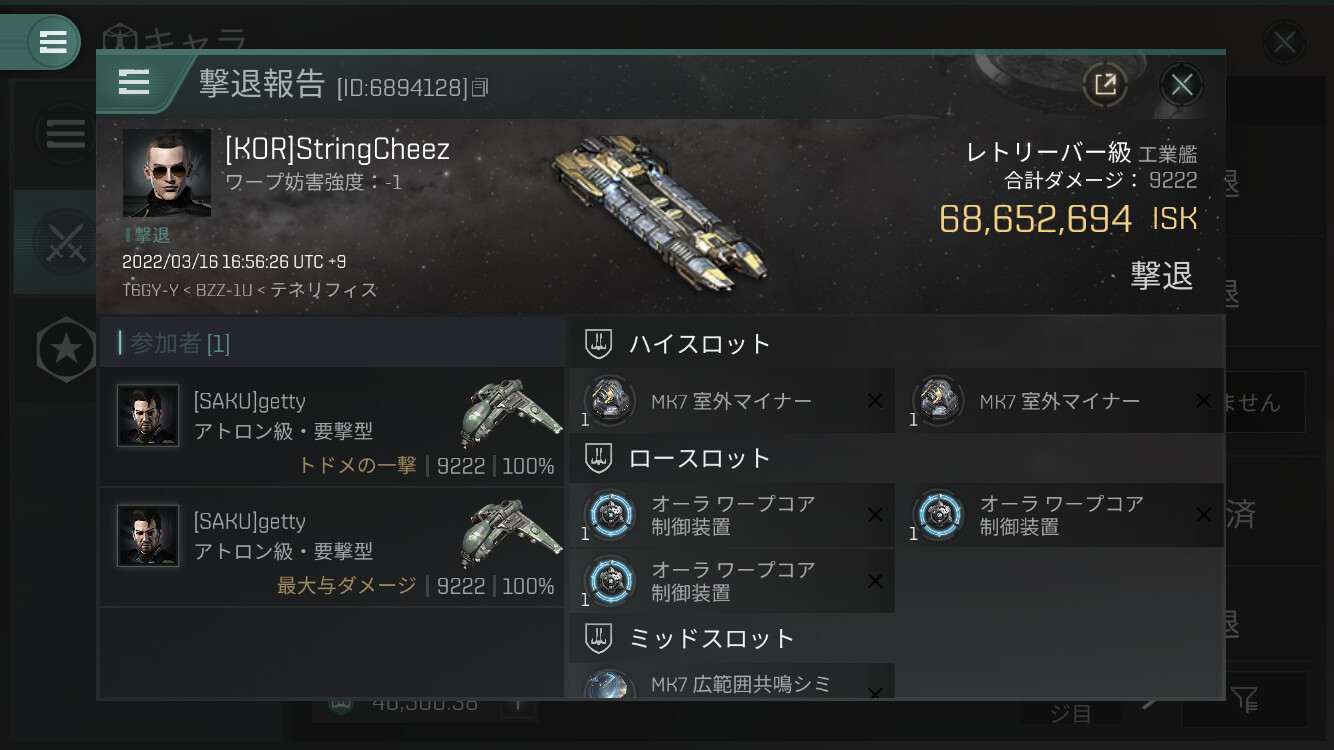Click MK7 広範囲共鳴 mid slot module
This screenshot has height=750, width=1334.
(732, 683)
